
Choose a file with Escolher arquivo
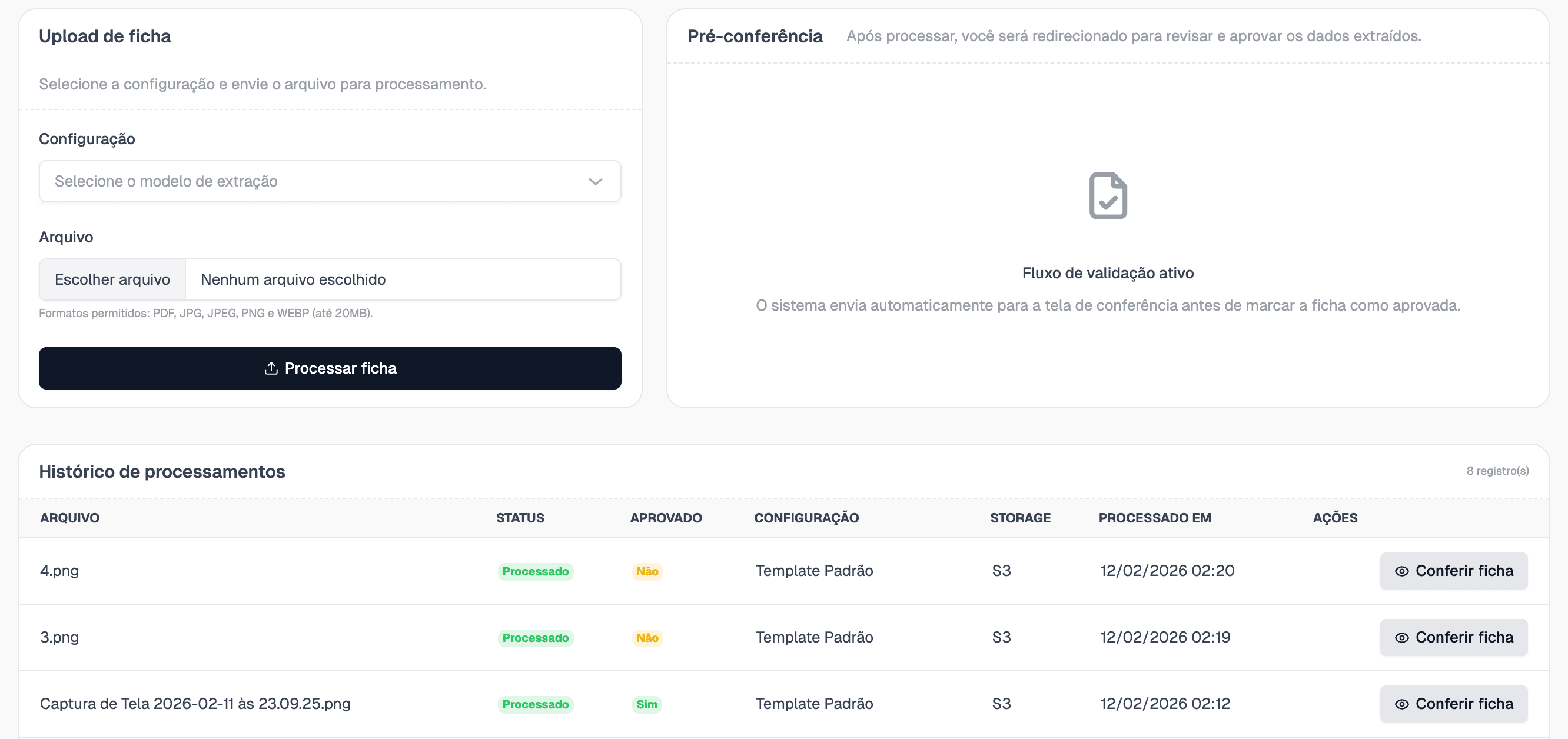[112, 279]
